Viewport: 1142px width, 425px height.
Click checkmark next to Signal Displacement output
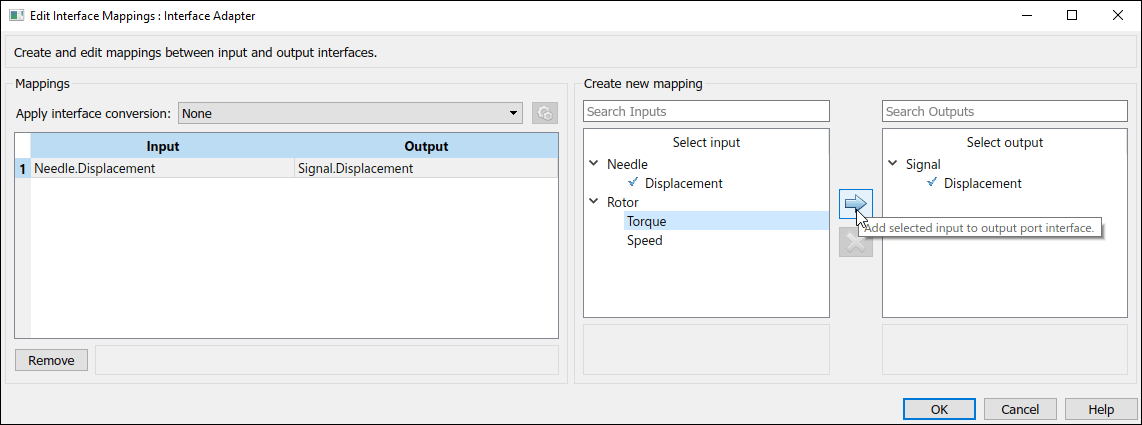932,183
